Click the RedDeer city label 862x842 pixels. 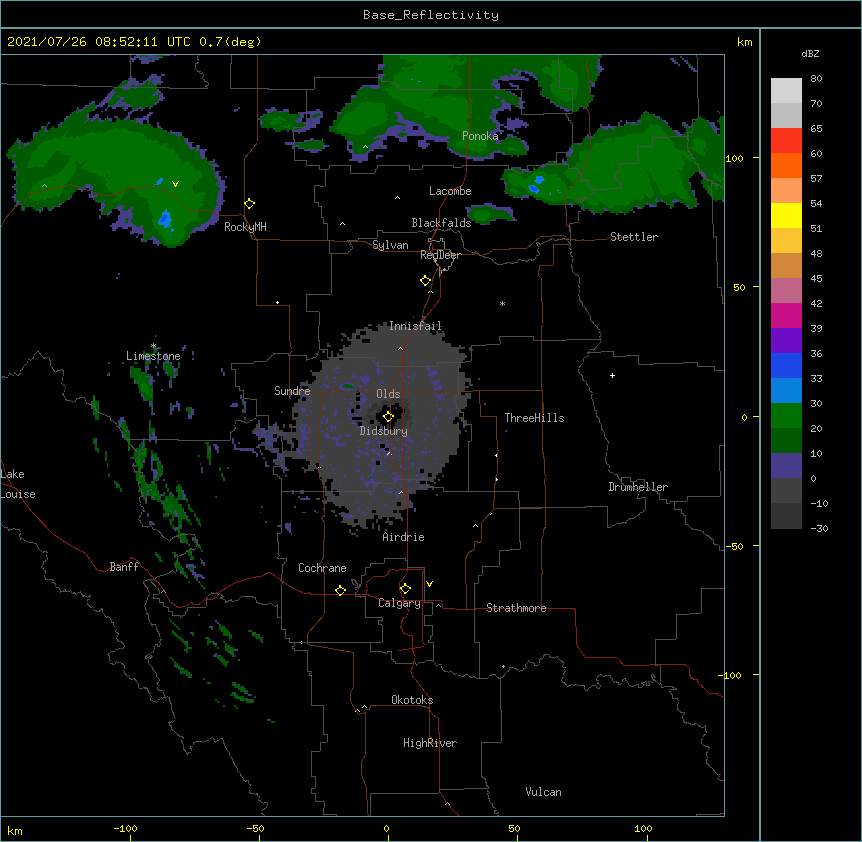click(440, 255)
